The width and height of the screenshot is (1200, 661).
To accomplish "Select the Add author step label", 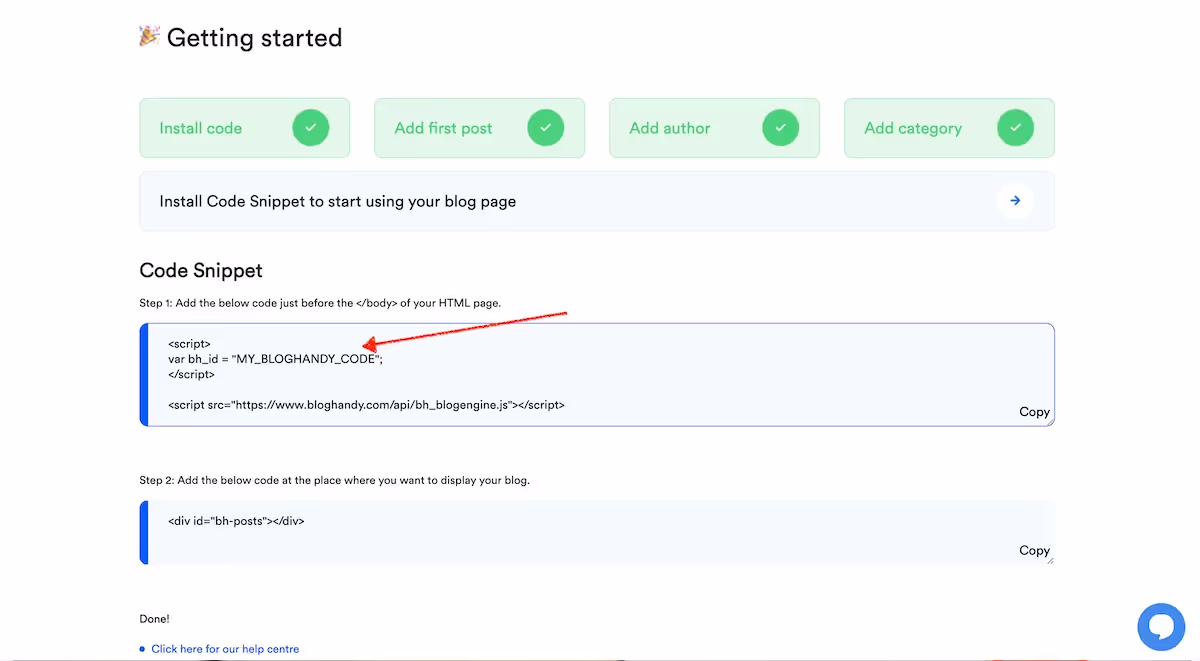I will pos(670,128).
